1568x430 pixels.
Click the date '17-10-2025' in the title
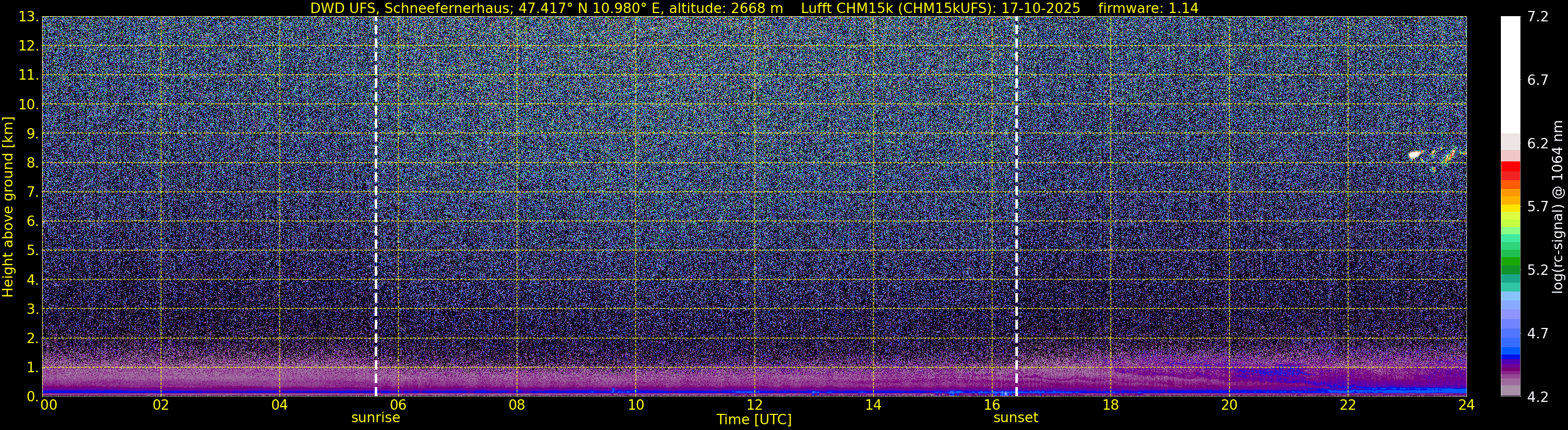pos(1041,8)
